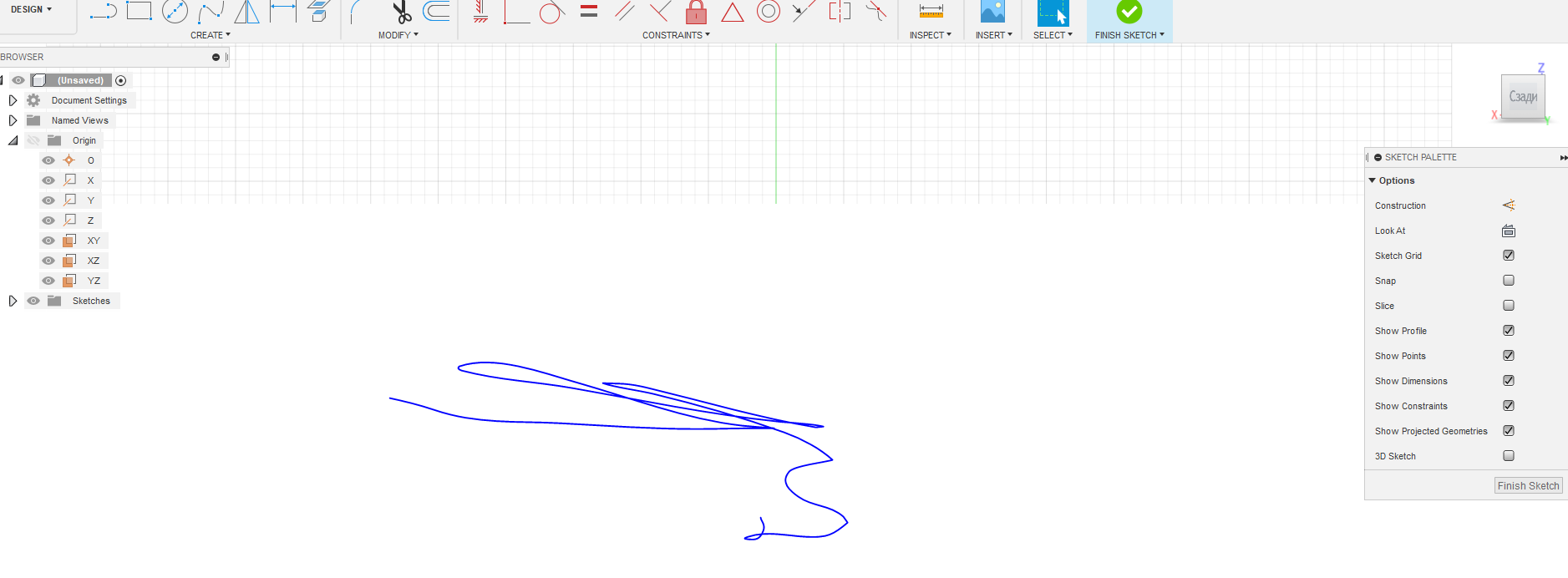This screenshot has height=578, width=1568.
Task: Select the Trim scissors tool
Action: 402,12
